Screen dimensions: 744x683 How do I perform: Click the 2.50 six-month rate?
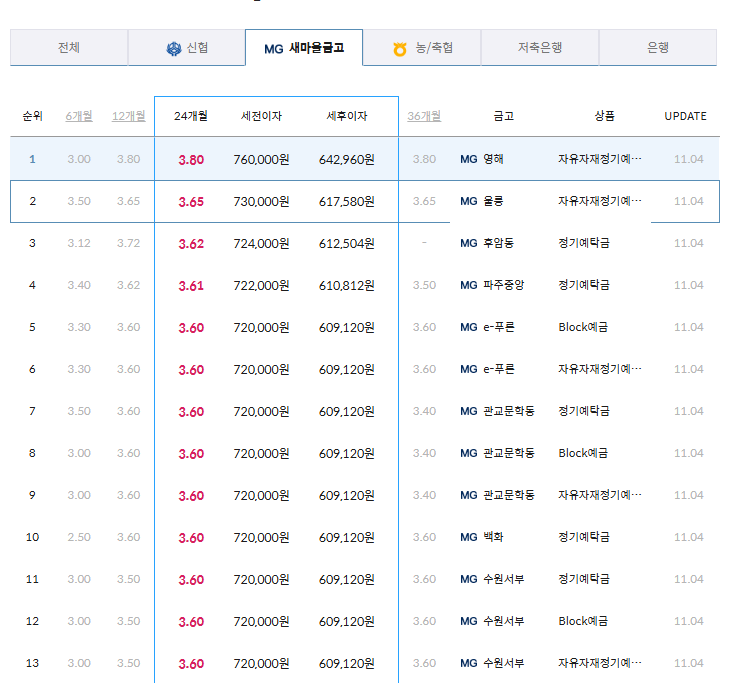coord(79,537)
